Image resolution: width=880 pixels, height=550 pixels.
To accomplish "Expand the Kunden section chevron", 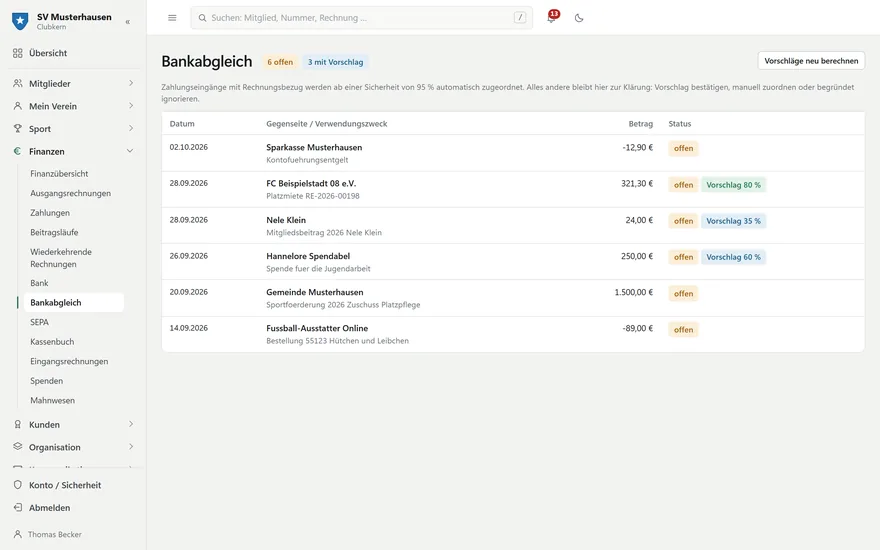I will pyautogui.click(x=131, y=424).
